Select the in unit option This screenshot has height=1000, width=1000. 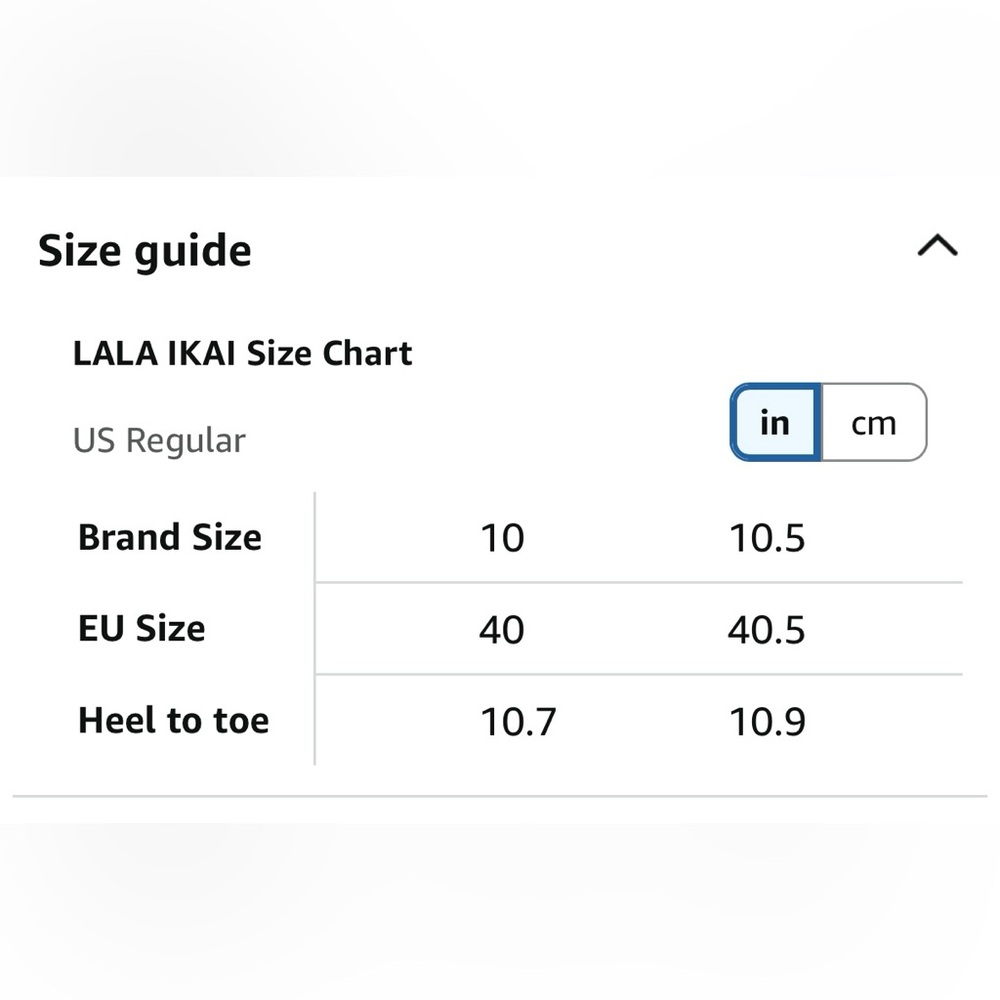point(773,423)
